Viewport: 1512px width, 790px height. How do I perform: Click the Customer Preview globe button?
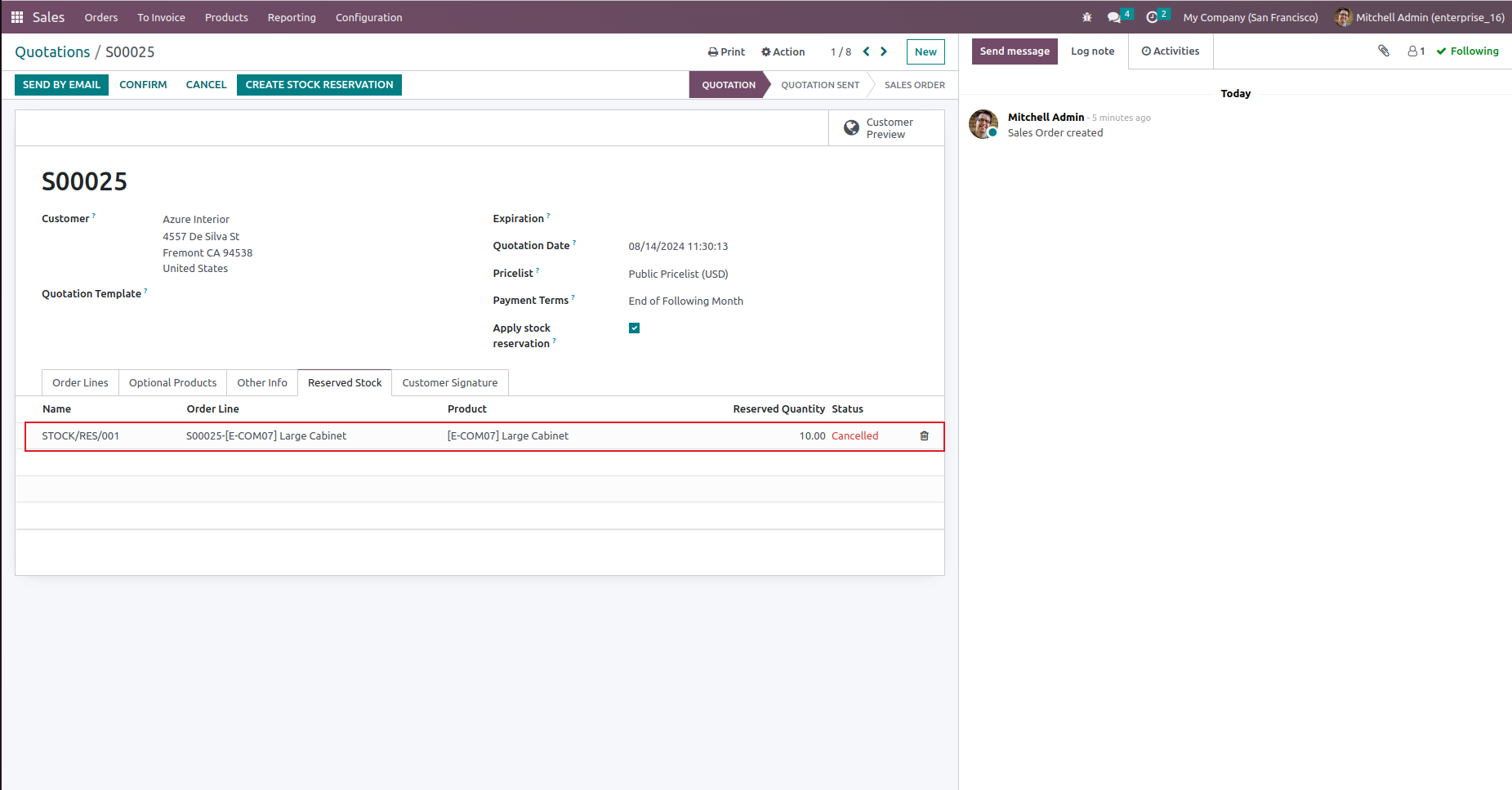pyautogui.click(x=886, y=128)
